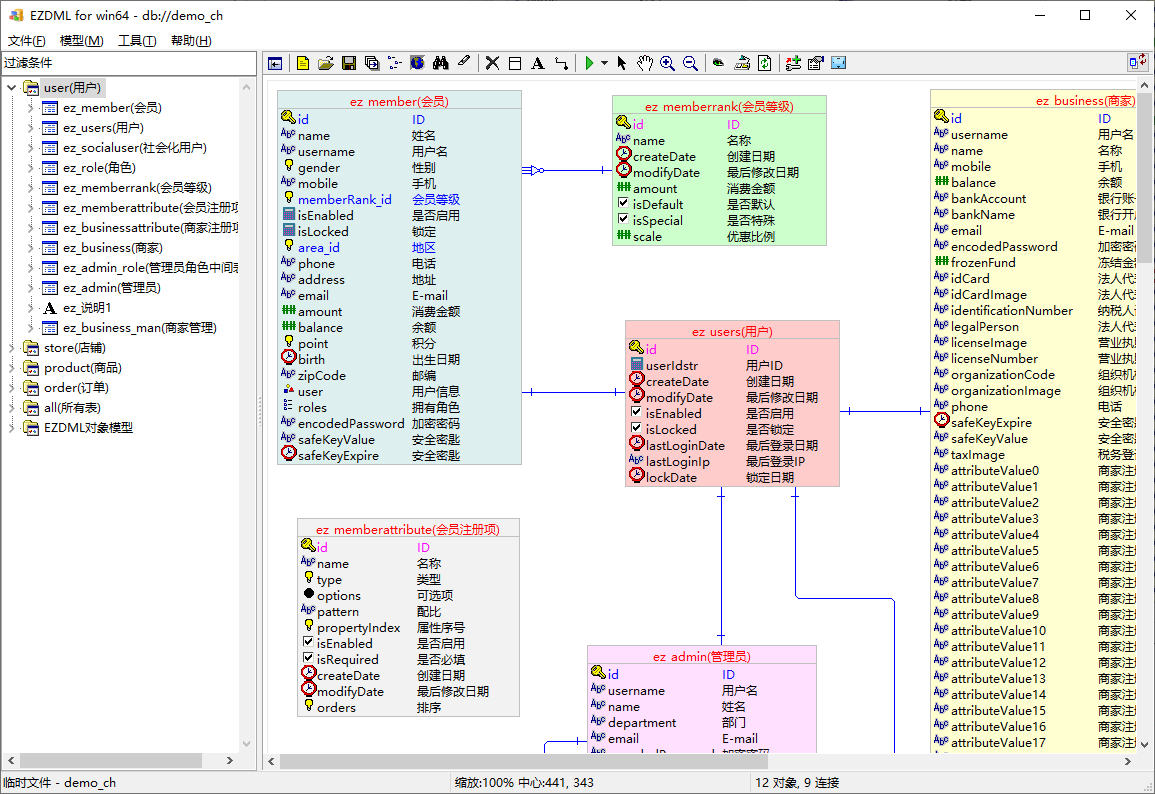Open find with the binoculars icon

[x=440, y=63]
